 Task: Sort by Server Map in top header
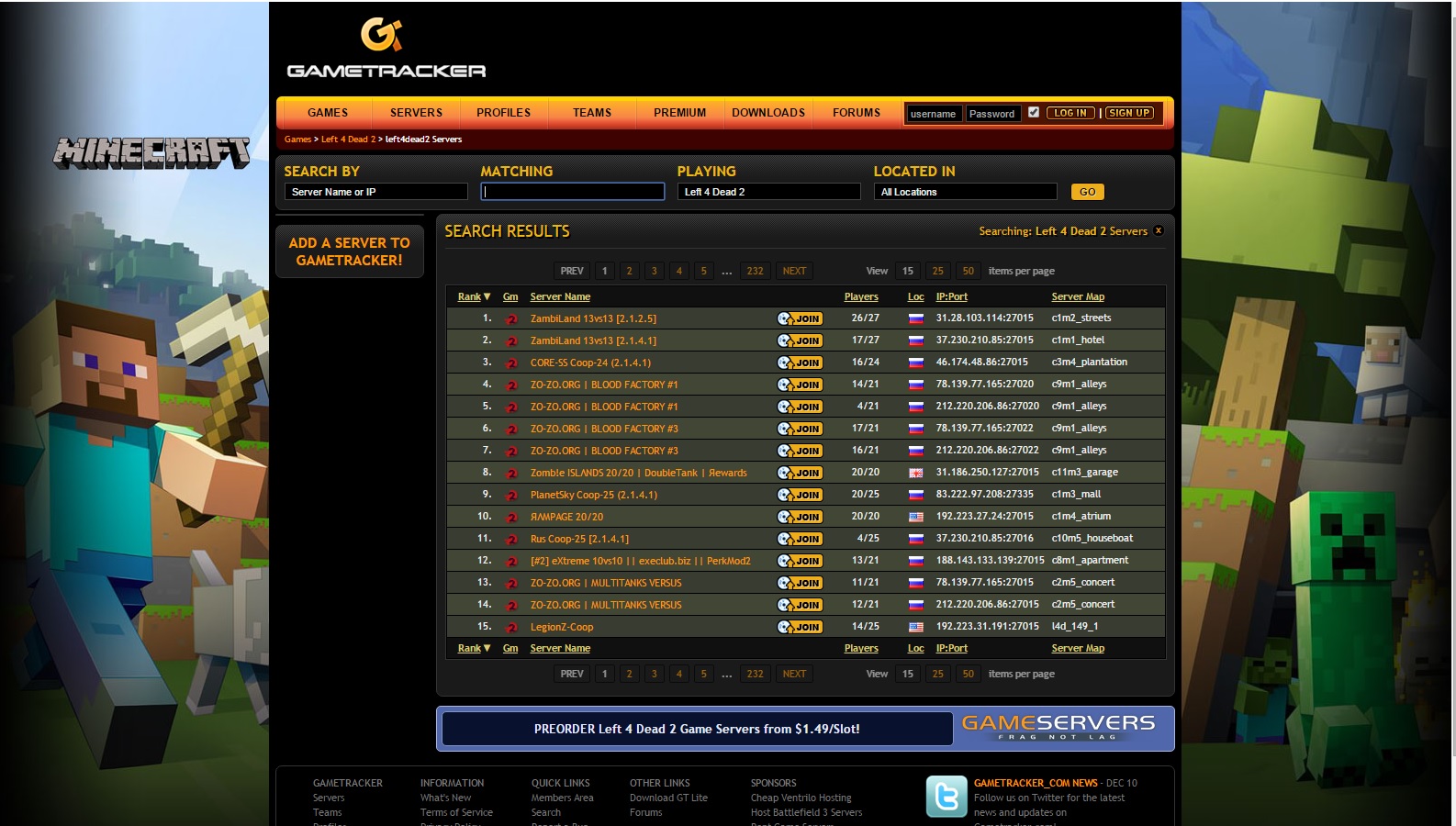1078,296
